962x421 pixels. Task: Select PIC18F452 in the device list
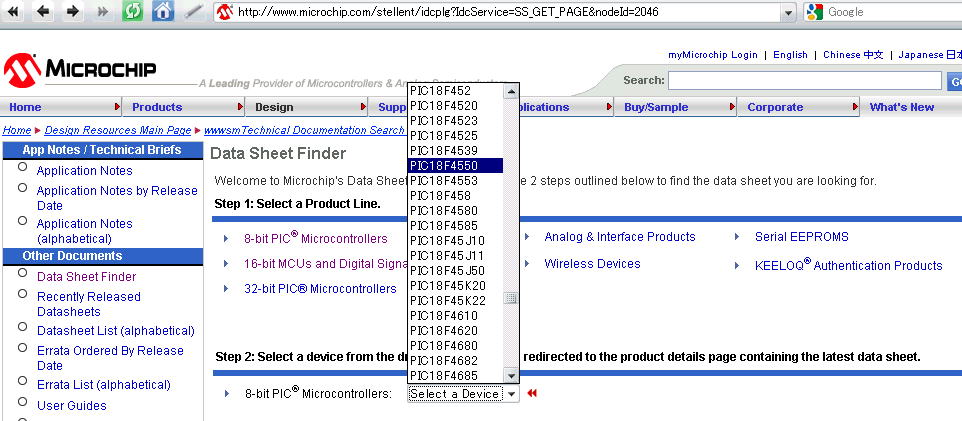(x=455, y=91)
